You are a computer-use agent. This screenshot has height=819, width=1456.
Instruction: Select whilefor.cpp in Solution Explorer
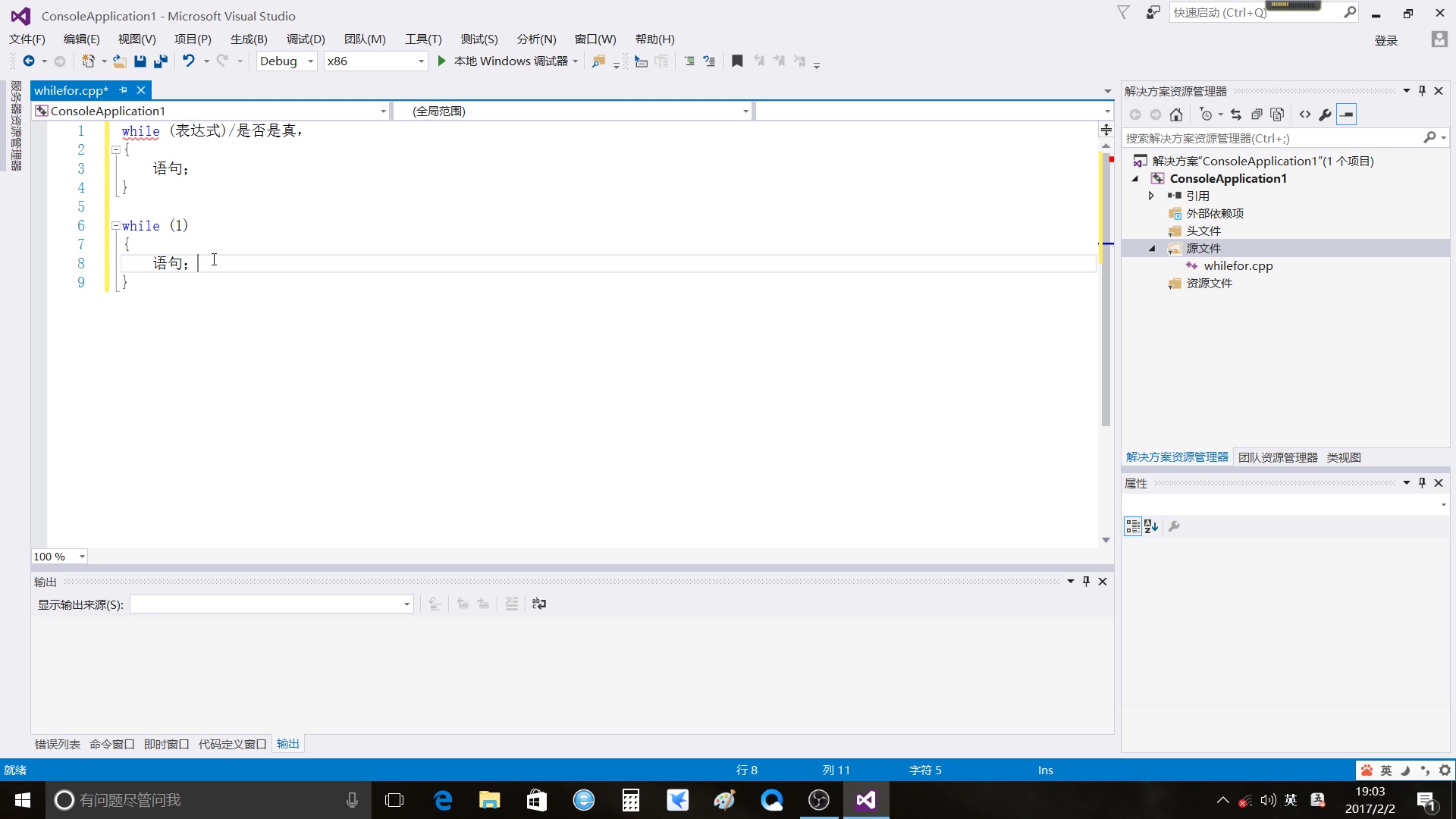pos(1238,265)
